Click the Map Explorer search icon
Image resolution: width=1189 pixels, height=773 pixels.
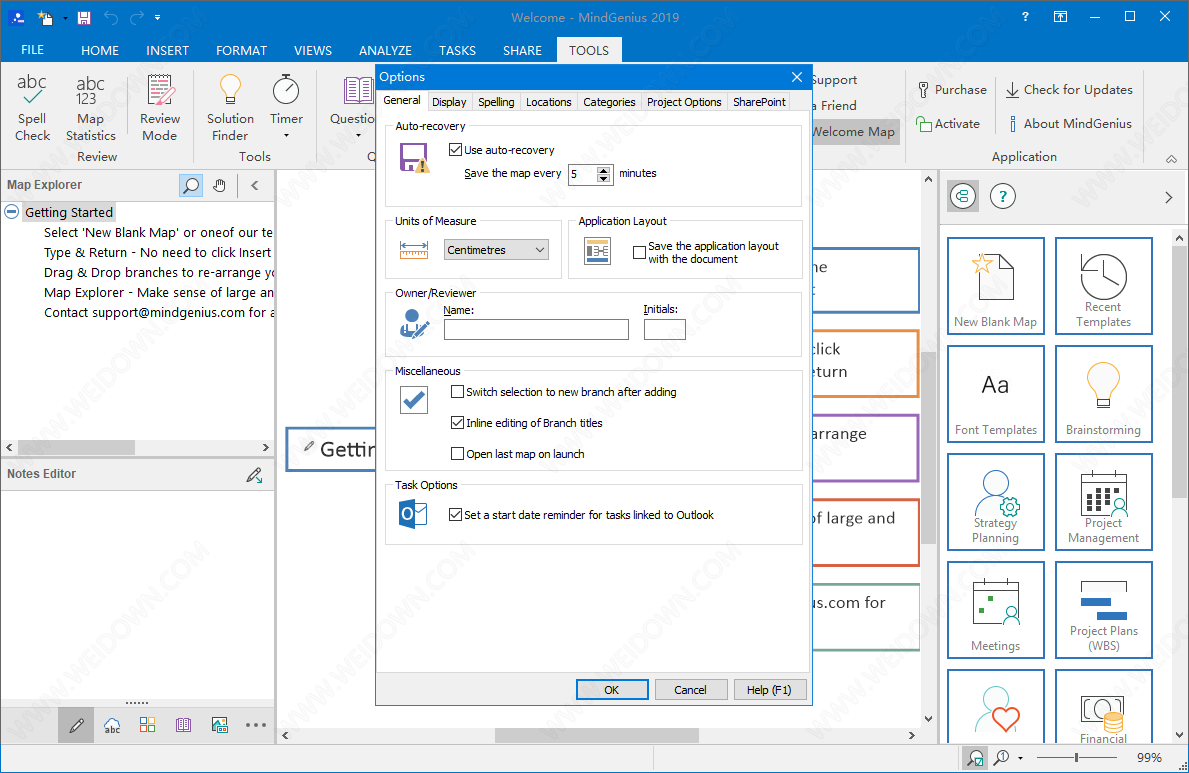pyautogui.click(x=191, y=185)
